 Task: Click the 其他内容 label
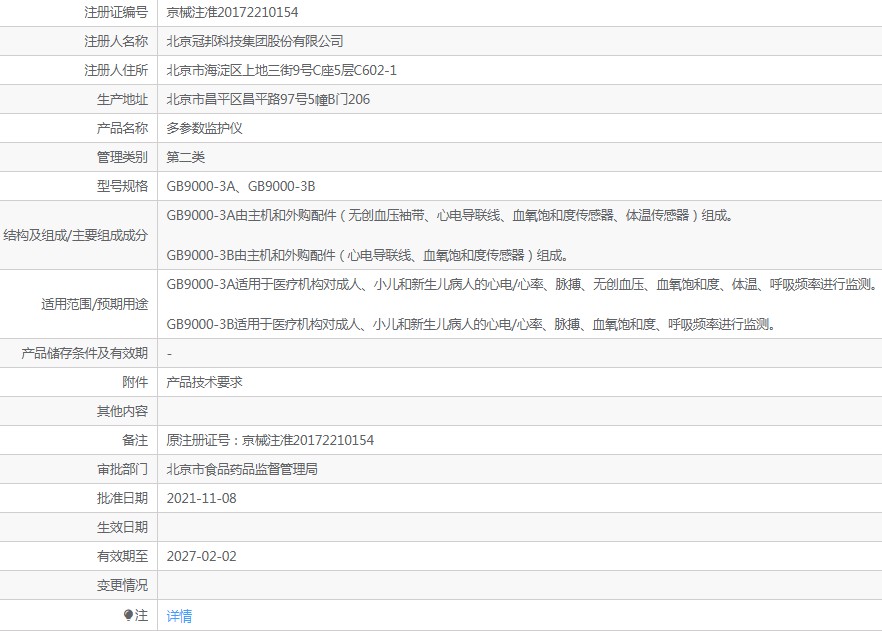pyautogui.click(x=122, y=411)
